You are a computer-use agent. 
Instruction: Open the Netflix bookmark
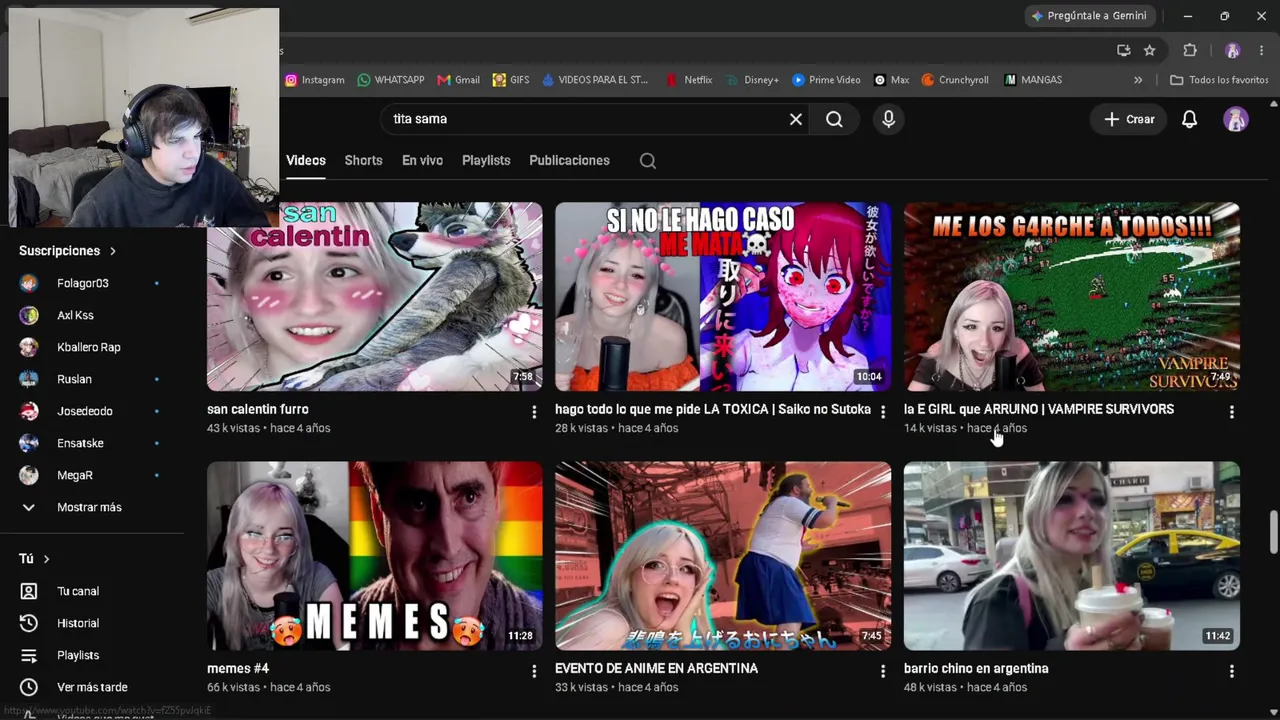pyautogui.click(x=689, y=80)
